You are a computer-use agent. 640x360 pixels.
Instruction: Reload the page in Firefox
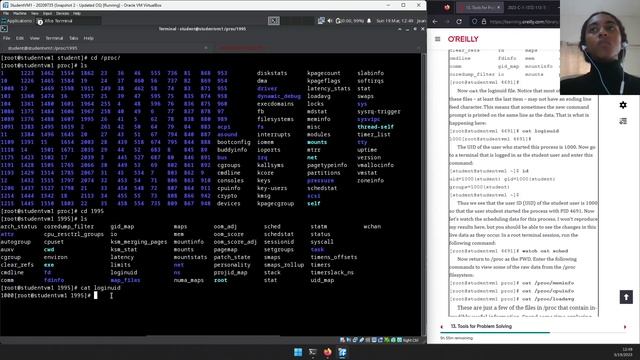click(459, 21)
